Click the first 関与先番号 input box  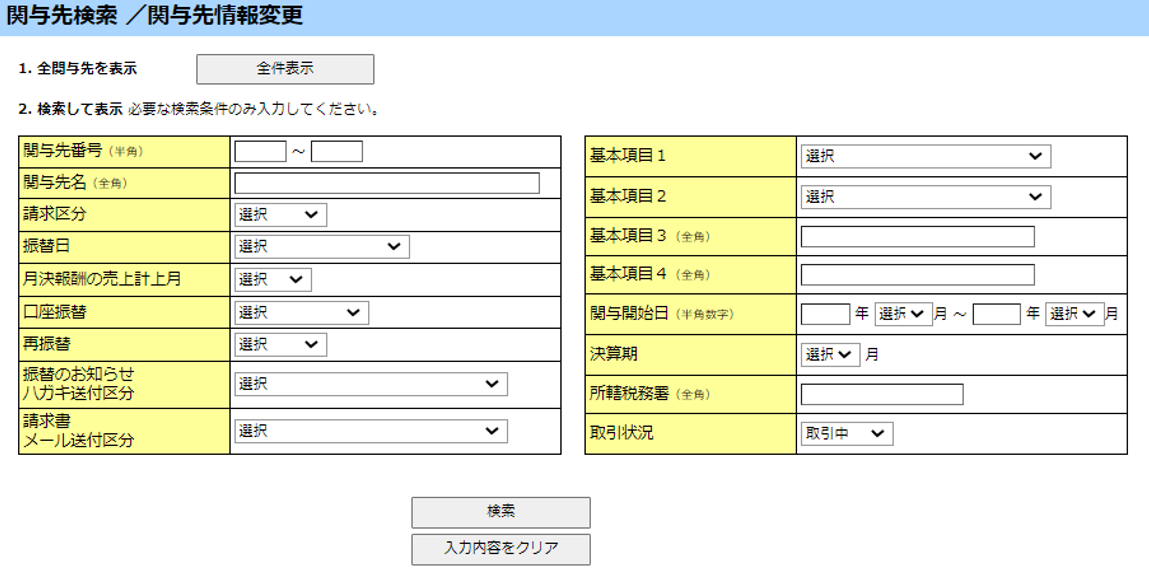[260, 152]
